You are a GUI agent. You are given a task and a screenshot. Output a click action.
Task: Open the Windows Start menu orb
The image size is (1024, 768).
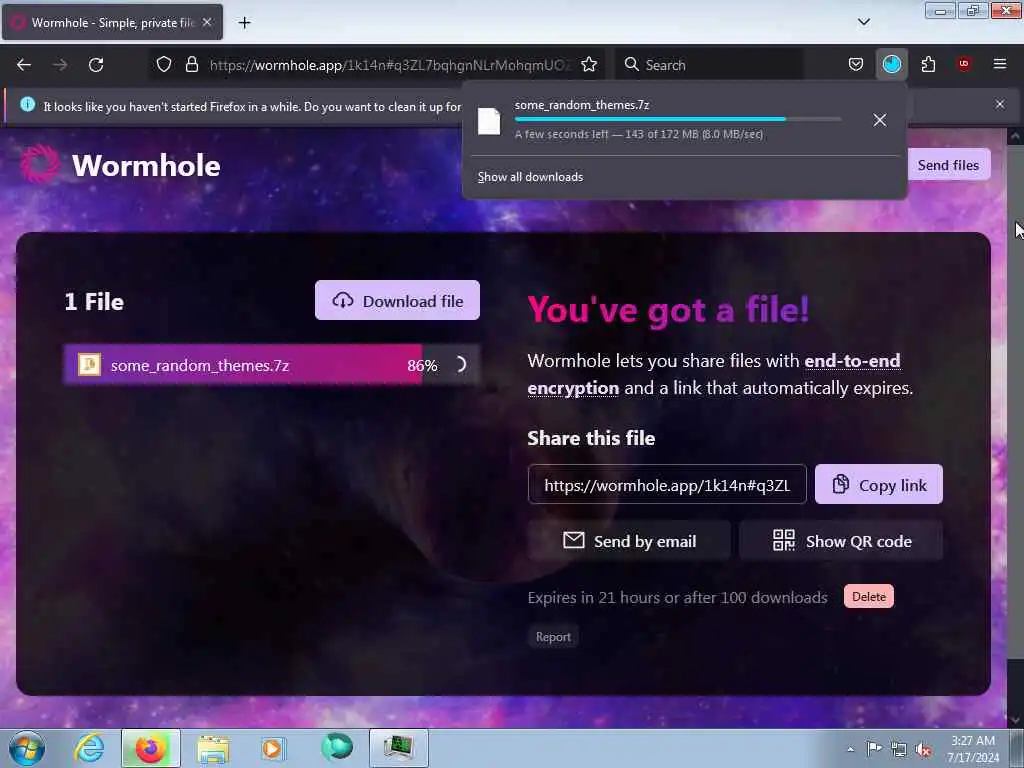coord(27,748)
